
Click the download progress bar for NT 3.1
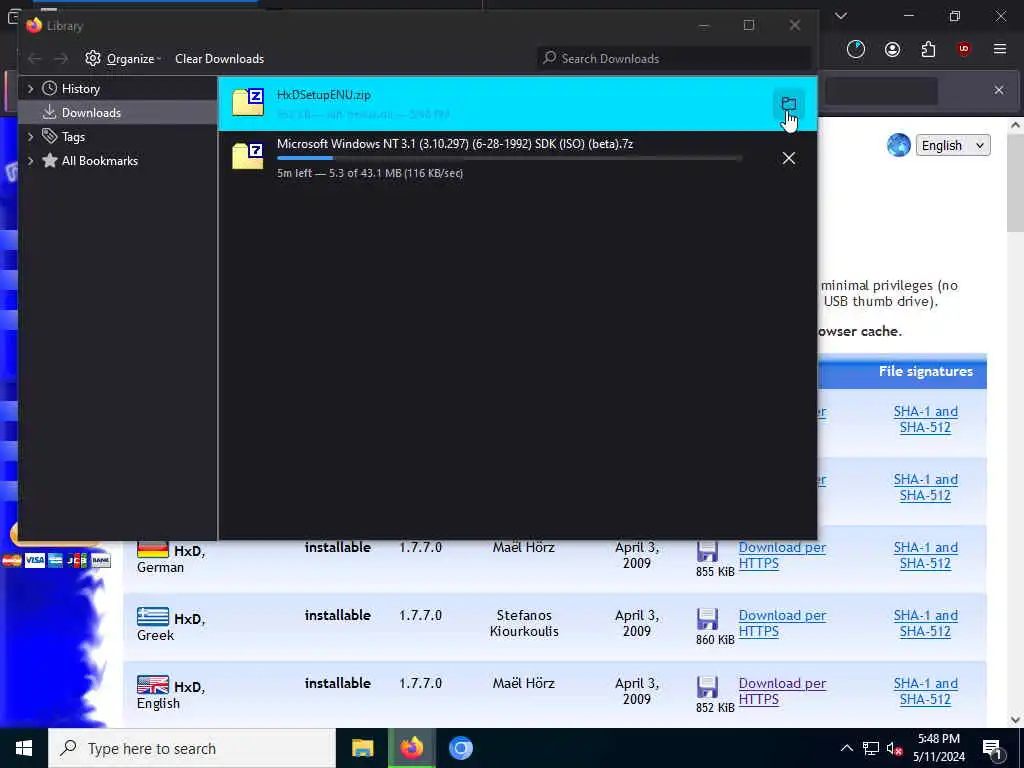point(509,158)
